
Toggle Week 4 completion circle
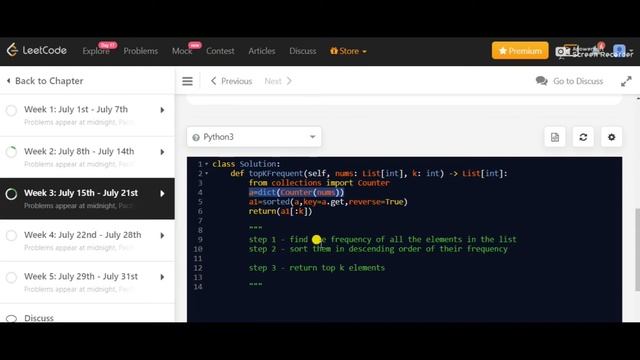click(x=11, y=236)
